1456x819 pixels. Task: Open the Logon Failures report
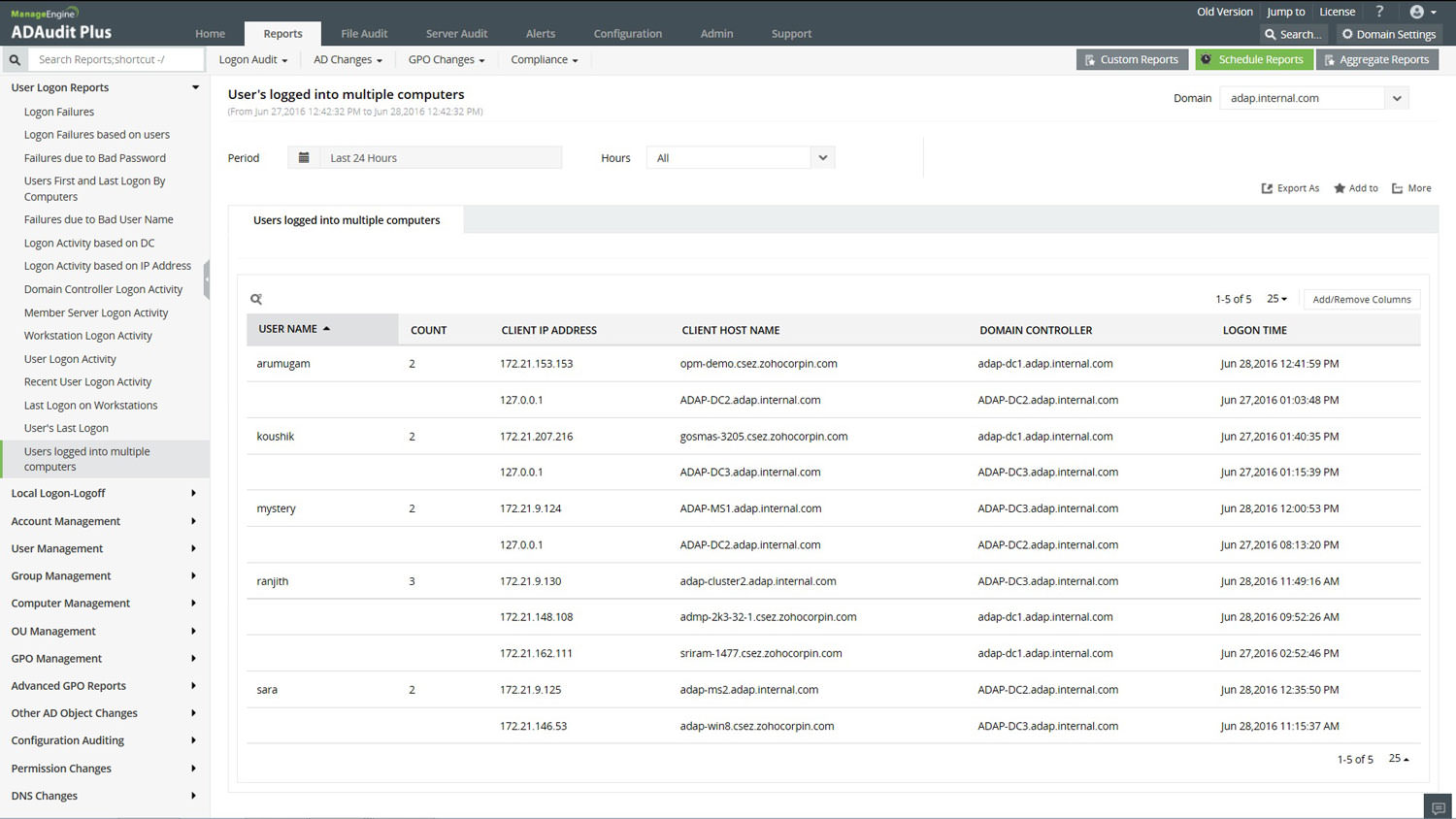coord(59,112)
